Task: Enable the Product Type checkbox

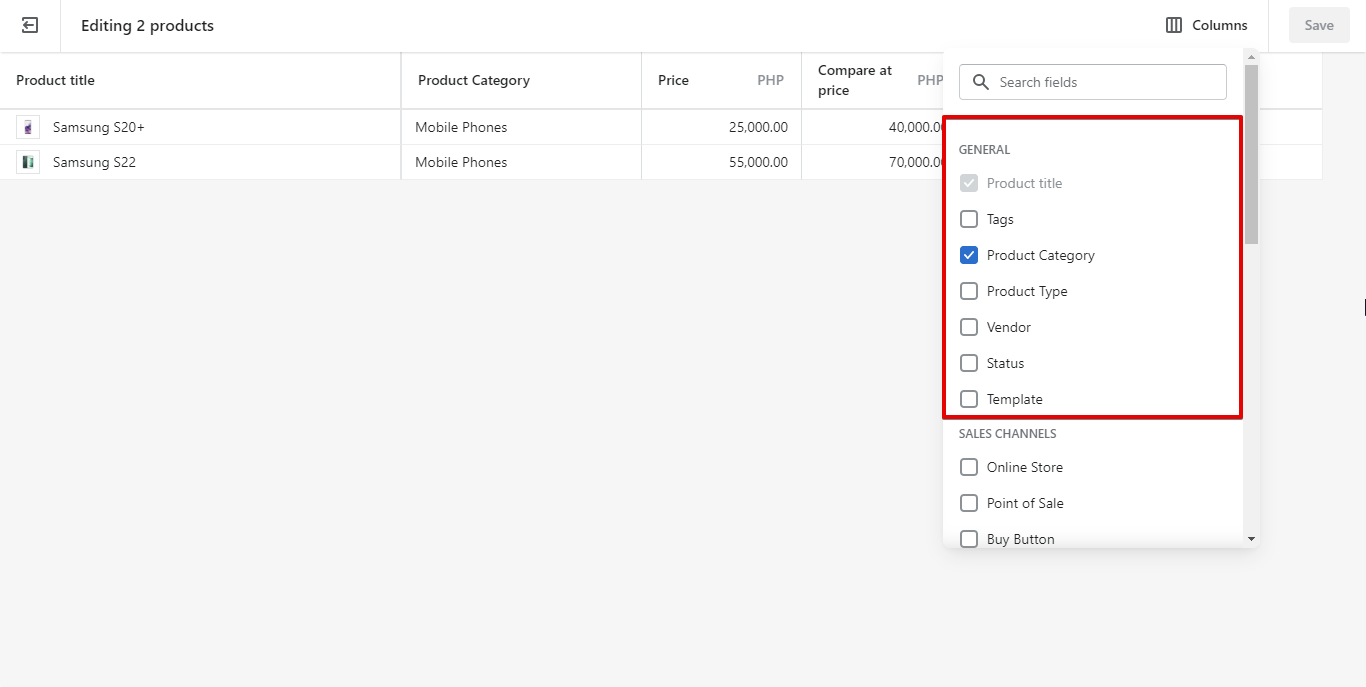Action: [969, 291]
